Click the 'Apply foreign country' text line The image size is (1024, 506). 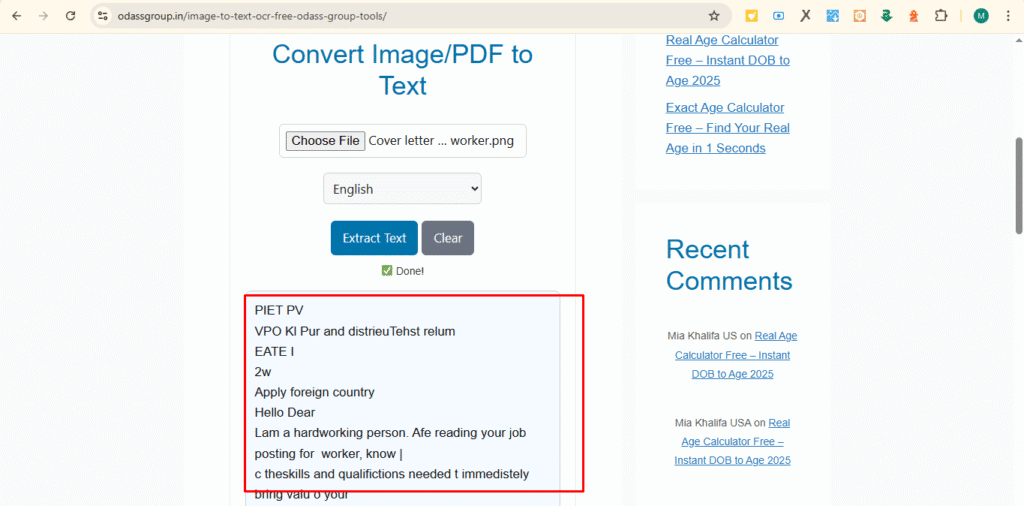314,392
